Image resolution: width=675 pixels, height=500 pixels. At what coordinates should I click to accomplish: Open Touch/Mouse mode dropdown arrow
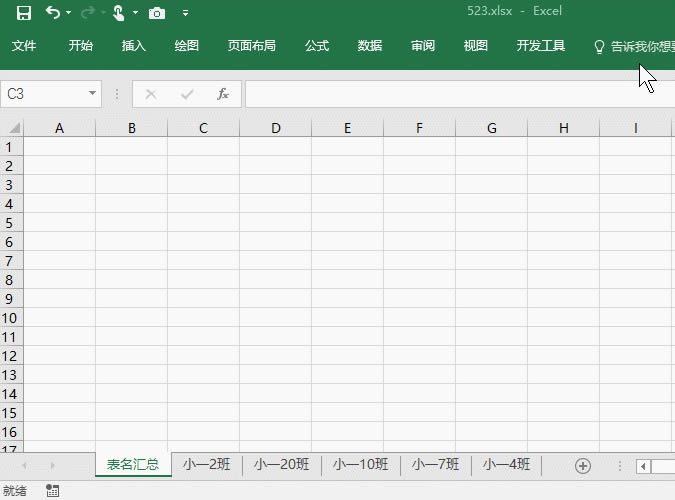[x=135, y=13]
